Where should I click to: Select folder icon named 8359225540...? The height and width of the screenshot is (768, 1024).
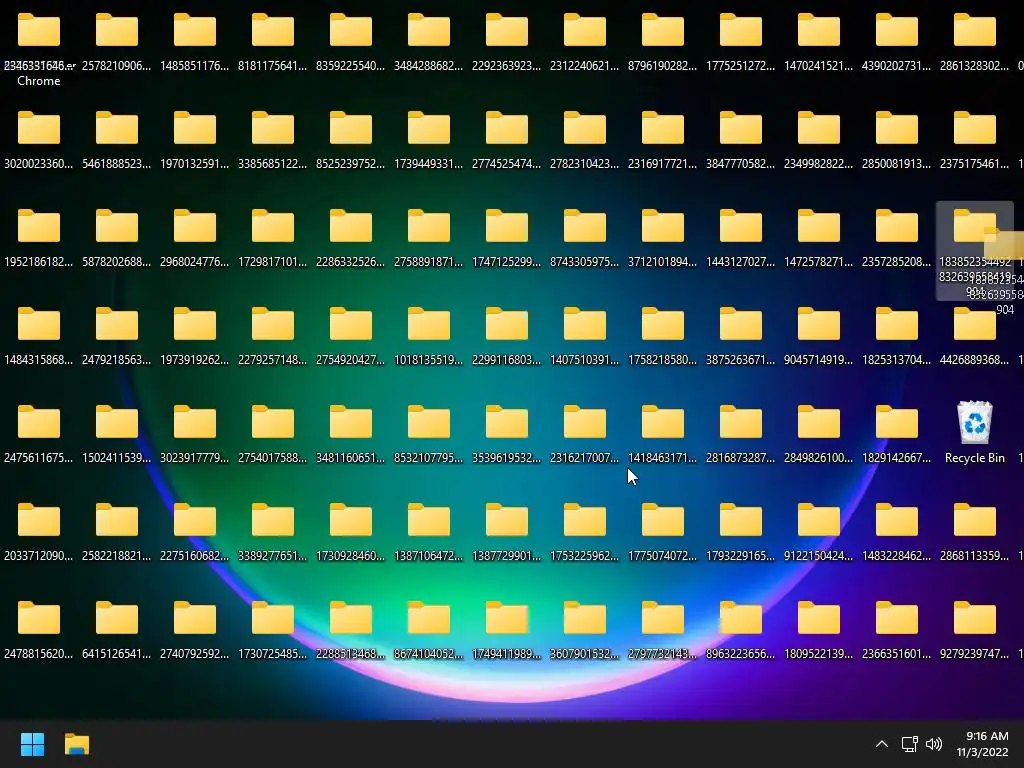[x=351, y=31]
